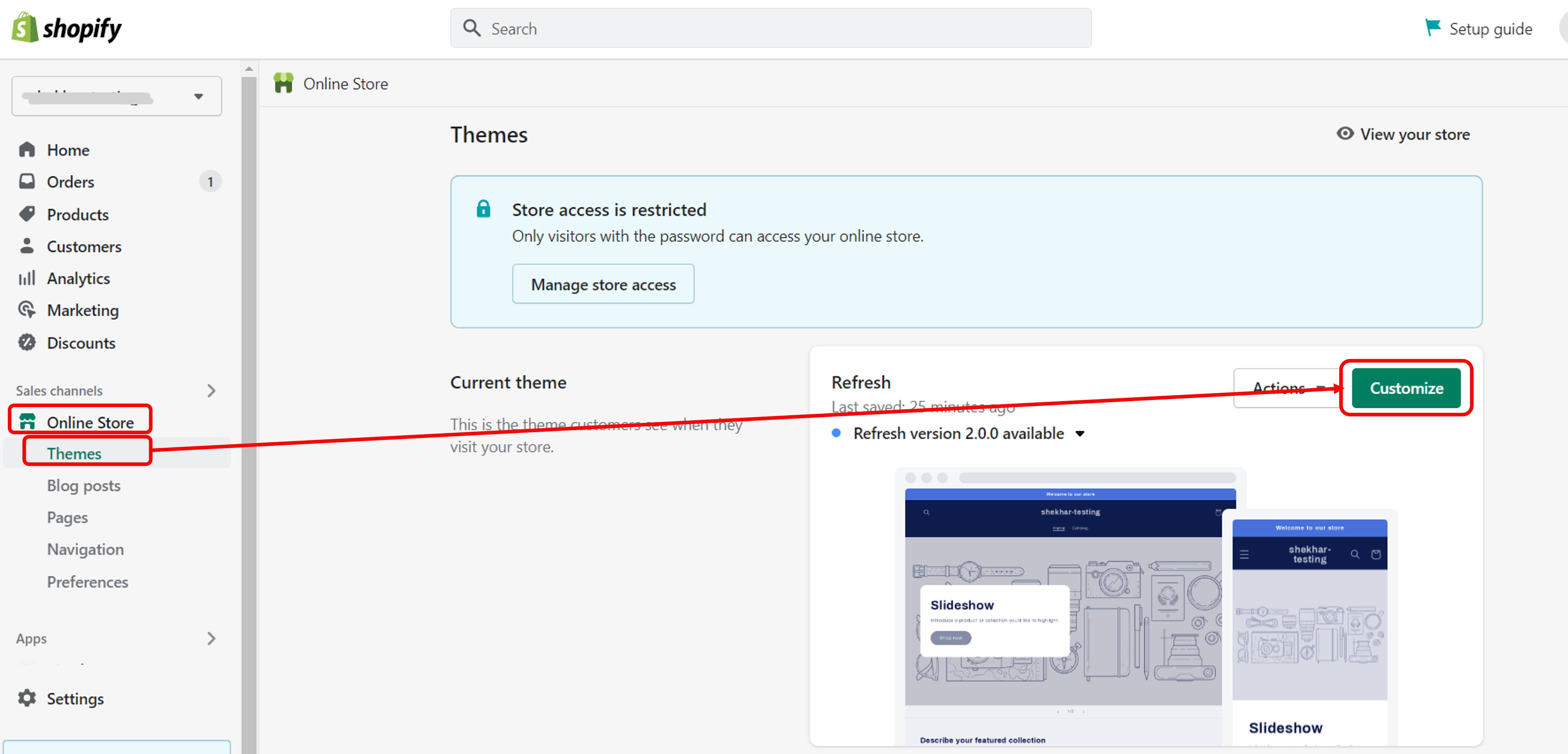Click the Search input field
1568x754 pixels.
point(770,29)
